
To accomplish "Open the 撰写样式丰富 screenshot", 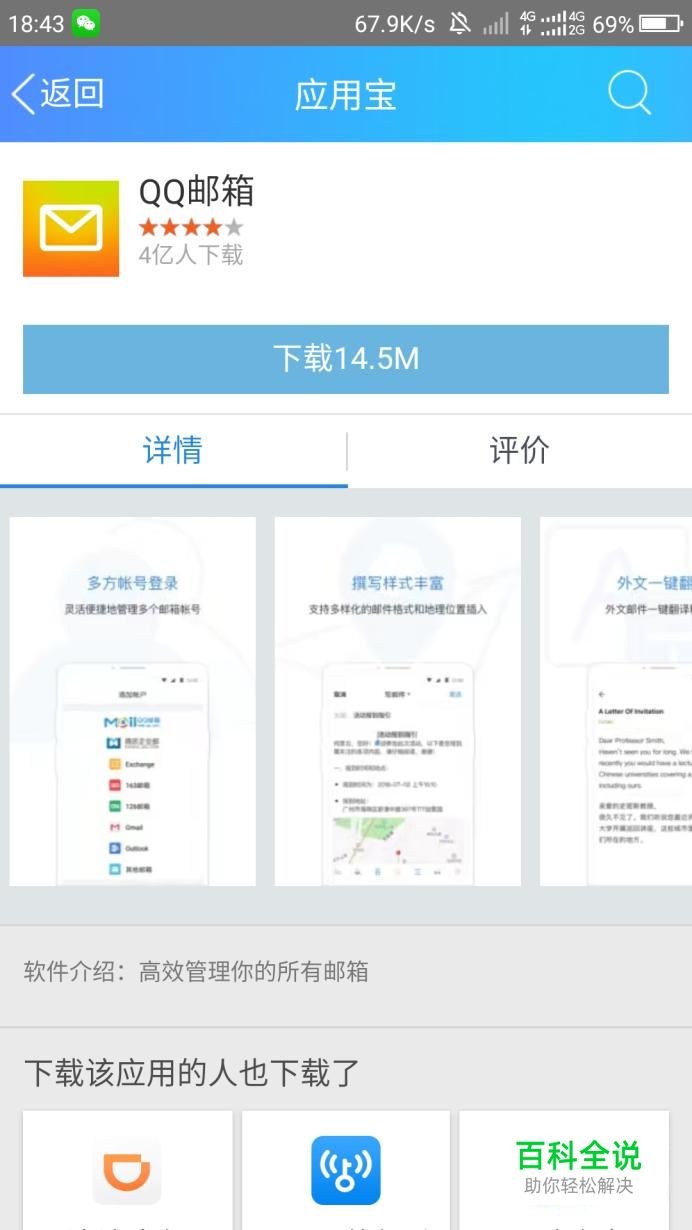I will (x=398, y=701).
